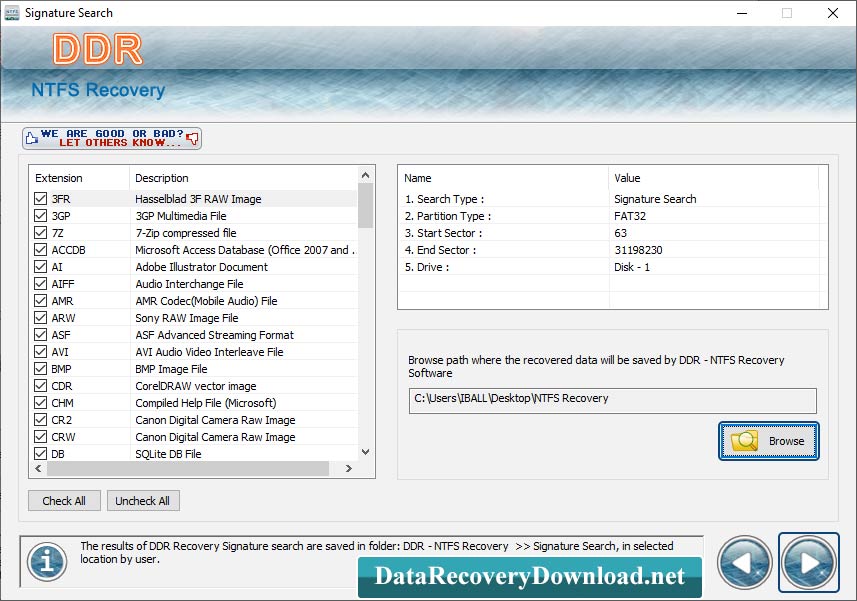Viewport: 857px width, 601px height.
Task: Select 'BMP Image File' description
Action: [x=172, y=369]
